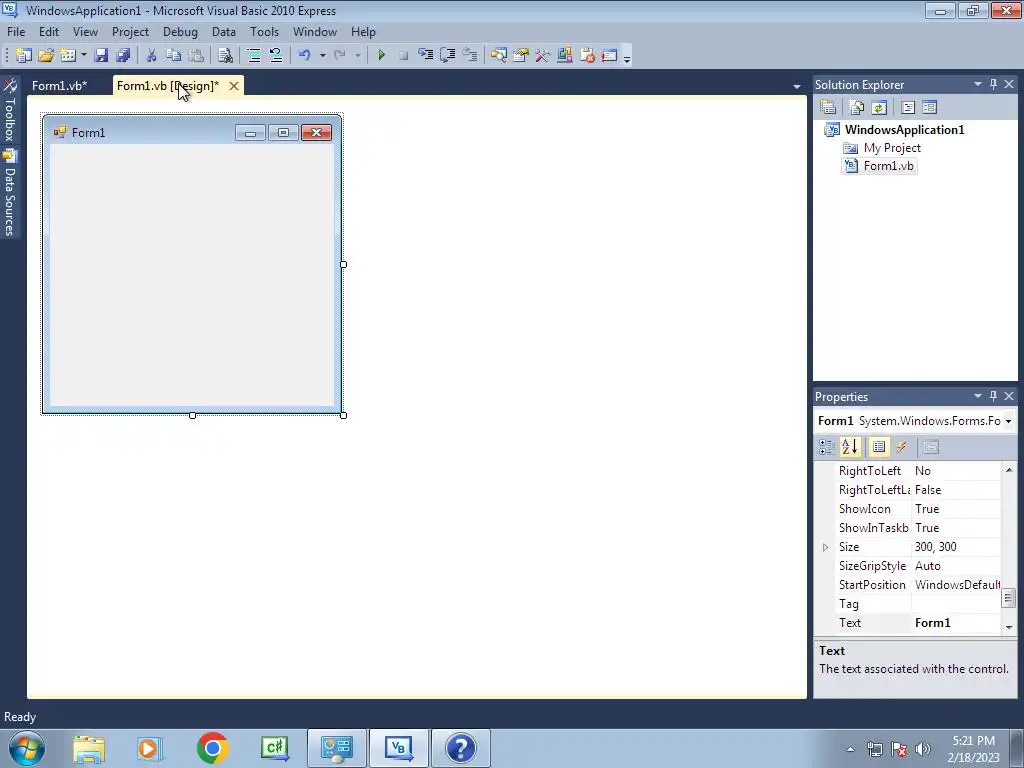Open the Project menu
The image size is (1024, 768).
click(130, 31)
